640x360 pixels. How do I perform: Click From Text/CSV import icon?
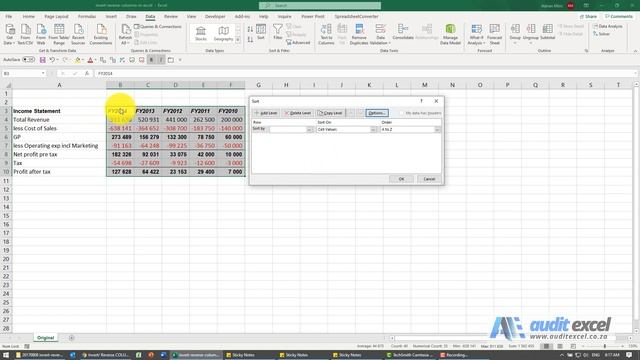point(25,34)
